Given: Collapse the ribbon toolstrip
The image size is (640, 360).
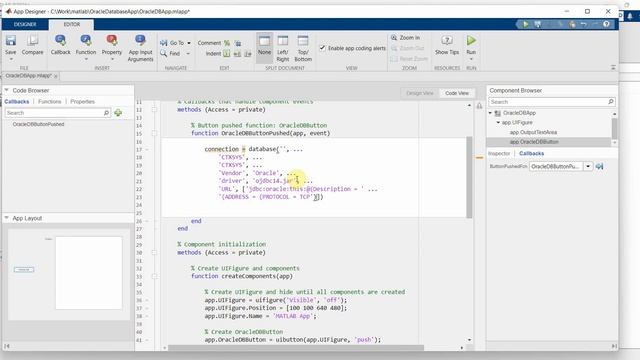Looking at the screenshot, I should point(613,67).
